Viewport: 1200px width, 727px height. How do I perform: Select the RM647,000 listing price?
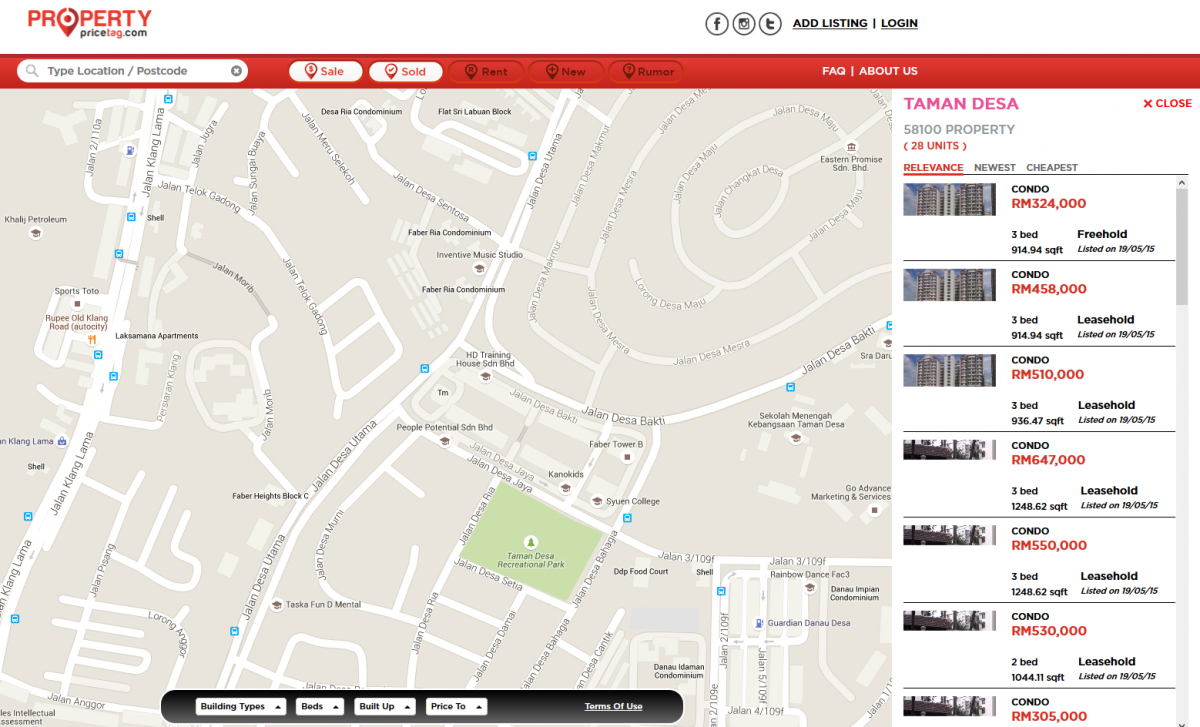point(1049,460)
